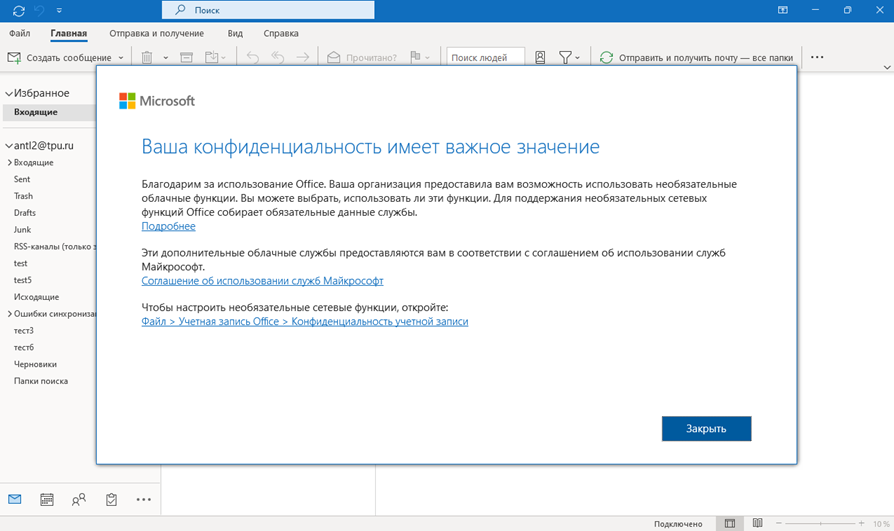Viewport: 894px width, 531px height.
Task: Open the filter email funnel icon
Action: pos(565,57)
